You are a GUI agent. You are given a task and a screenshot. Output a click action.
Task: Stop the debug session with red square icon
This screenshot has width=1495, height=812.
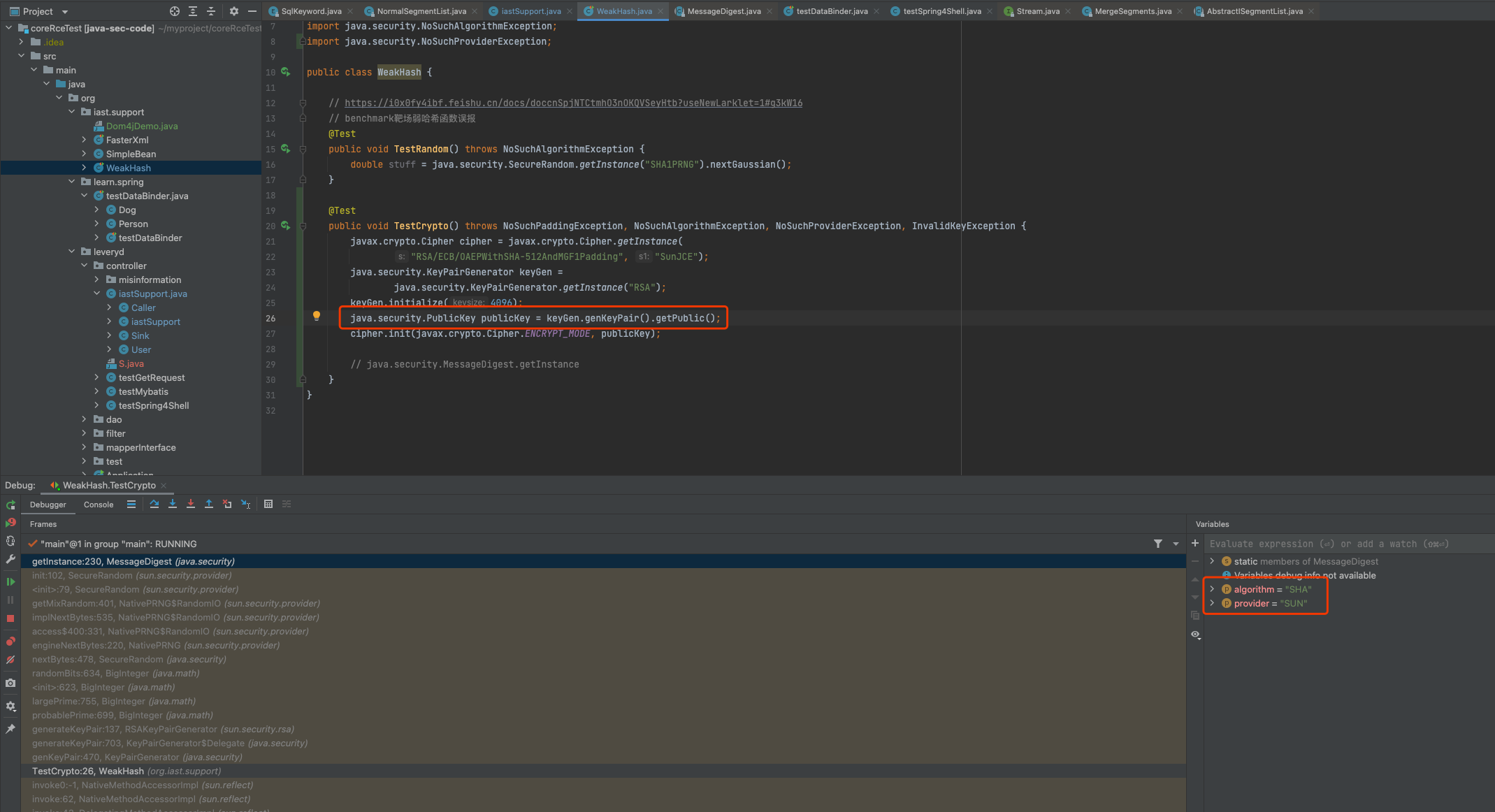(x=10, y=618)
